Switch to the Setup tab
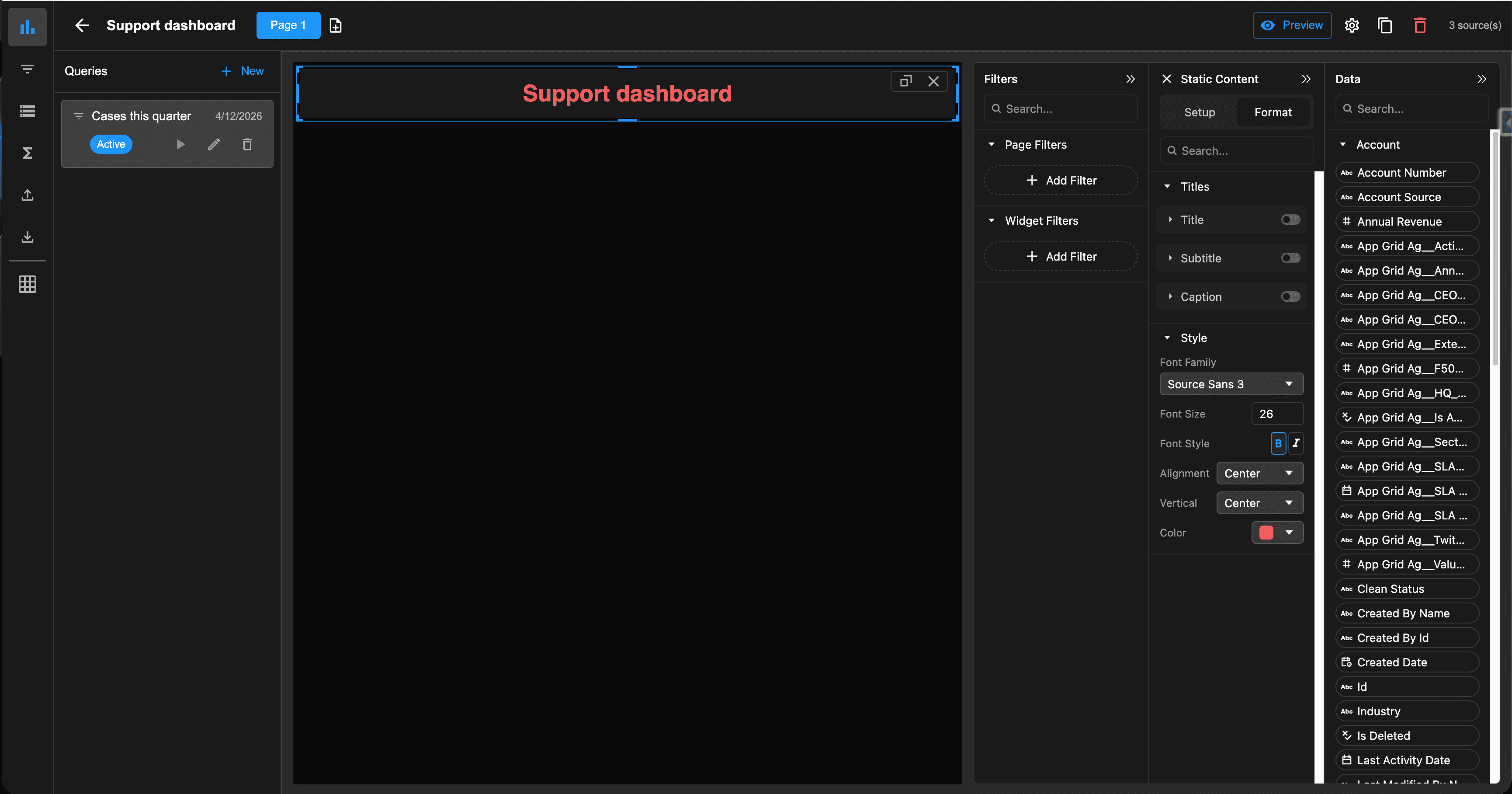The height and width of the screenshot is (794, 1512). click(1199, 112)
